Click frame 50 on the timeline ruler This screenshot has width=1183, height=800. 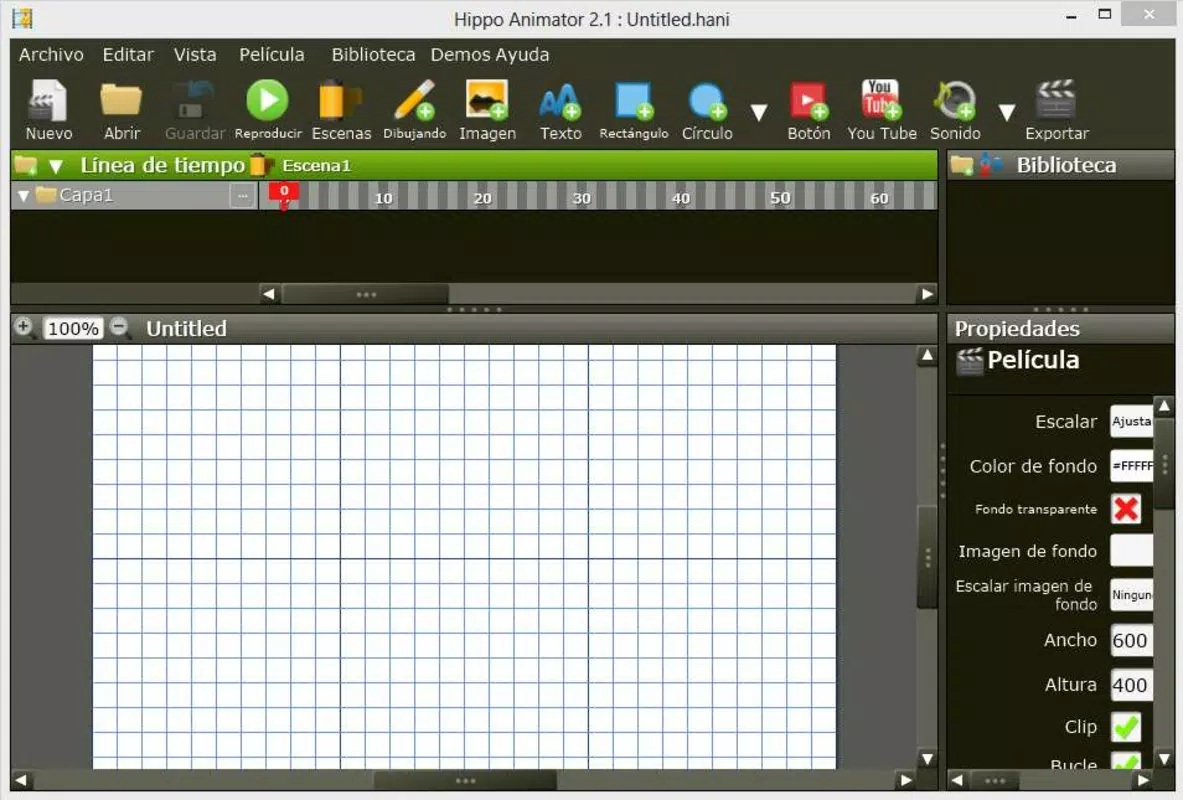point(780,198)
